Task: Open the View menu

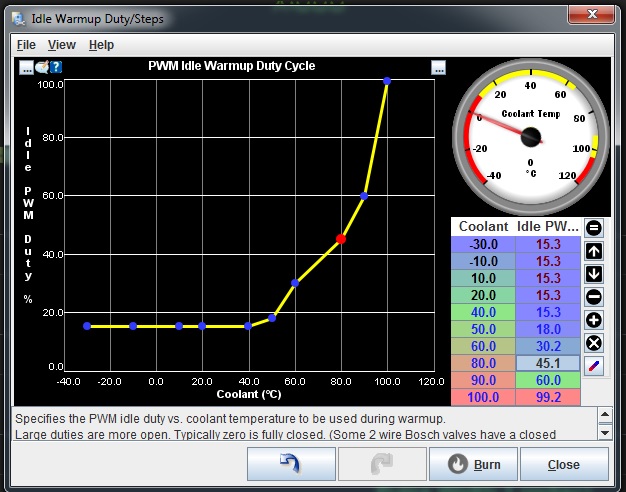Action: coord(62,45)
